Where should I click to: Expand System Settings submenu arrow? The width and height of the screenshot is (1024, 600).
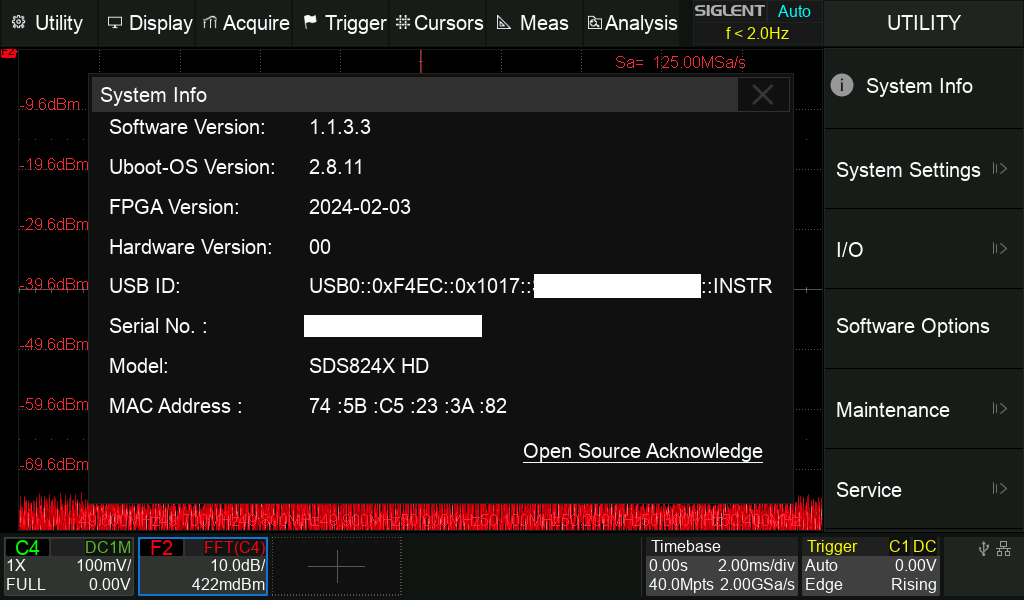tap(999, 168)
